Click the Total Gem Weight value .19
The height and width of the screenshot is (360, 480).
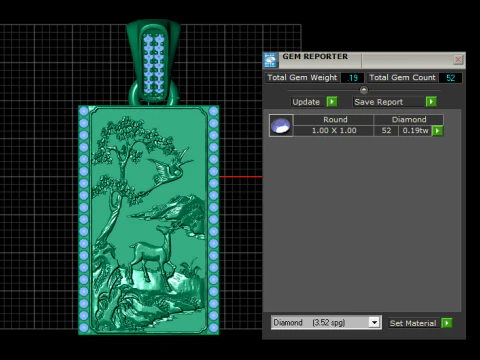click(x=352, y=78)
